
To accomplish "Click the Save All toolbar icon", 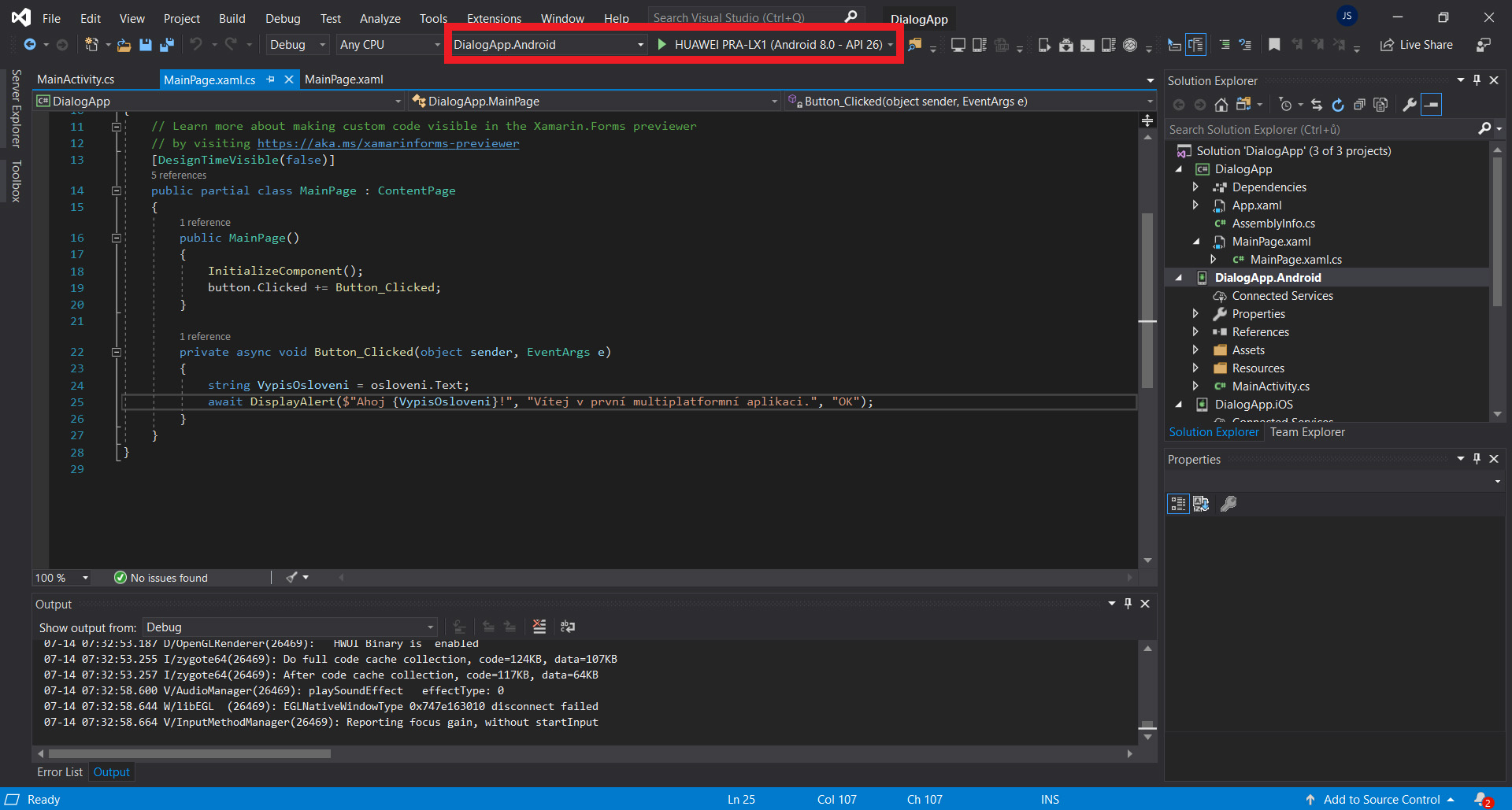I will tap(166, 45).
